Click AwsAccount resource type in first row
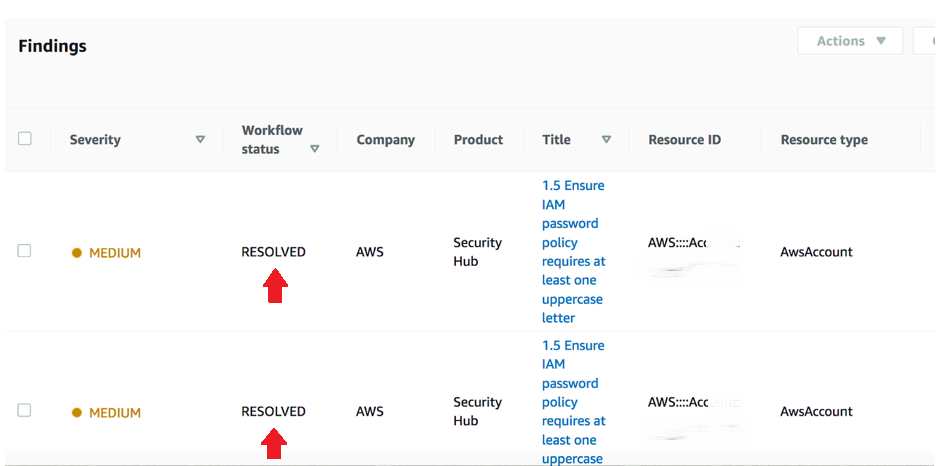939x466 pixels. pyautogui.click(x=816, y=252)
